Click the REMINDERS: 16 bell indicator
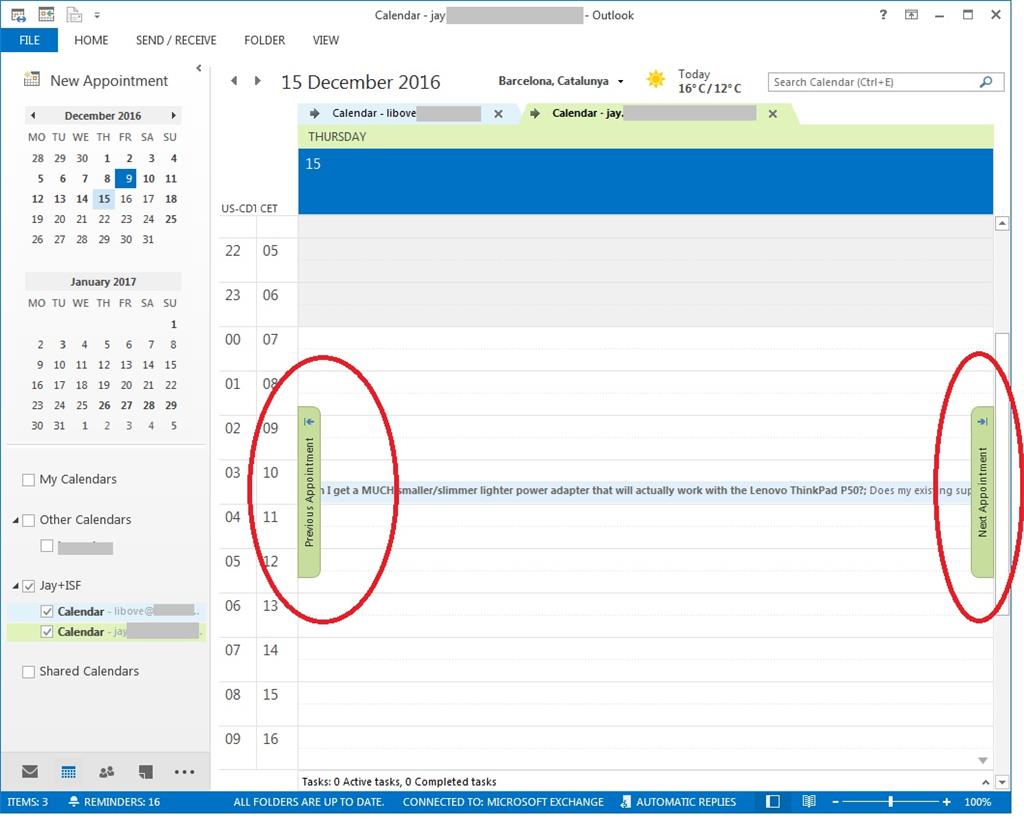This screenshot has width=1024, height=826. pos(114,802)
